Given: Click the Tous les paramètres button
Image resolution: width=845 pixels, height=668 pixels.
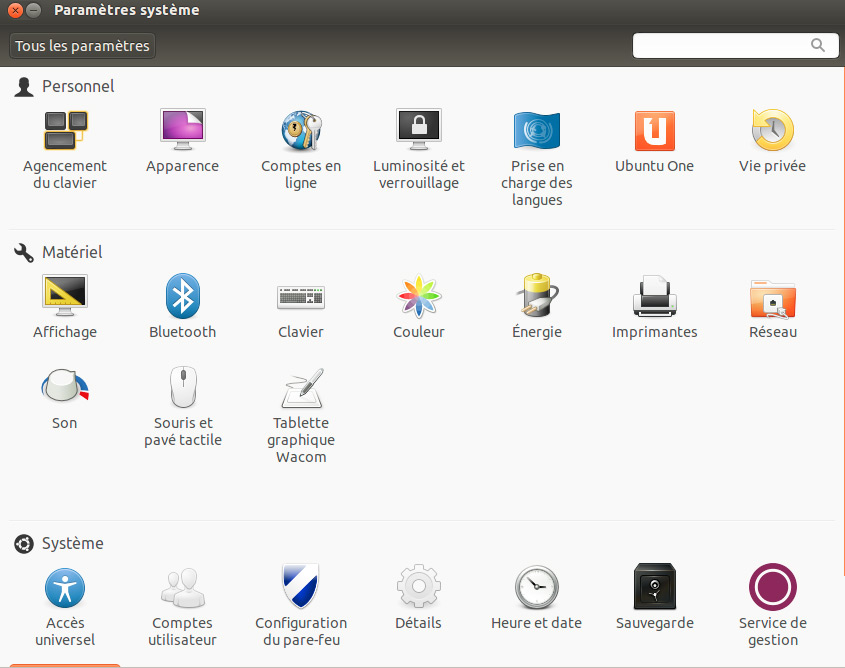Looking at the screenshot, I should 82,46.
